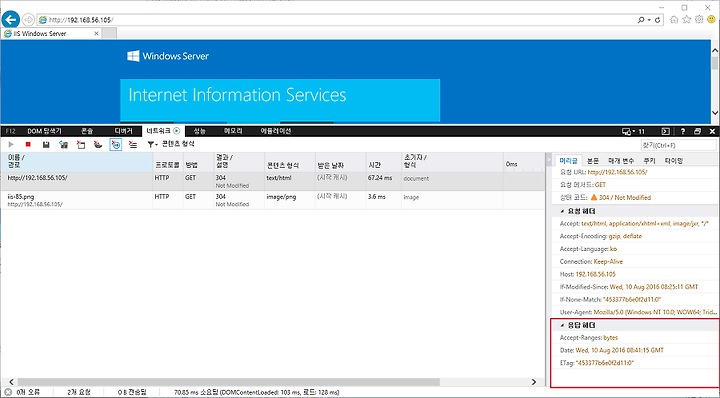Screen dimensions: 720x398
Task: Switch to the 콘솔 tab
Action: click(x=87, y=131)
